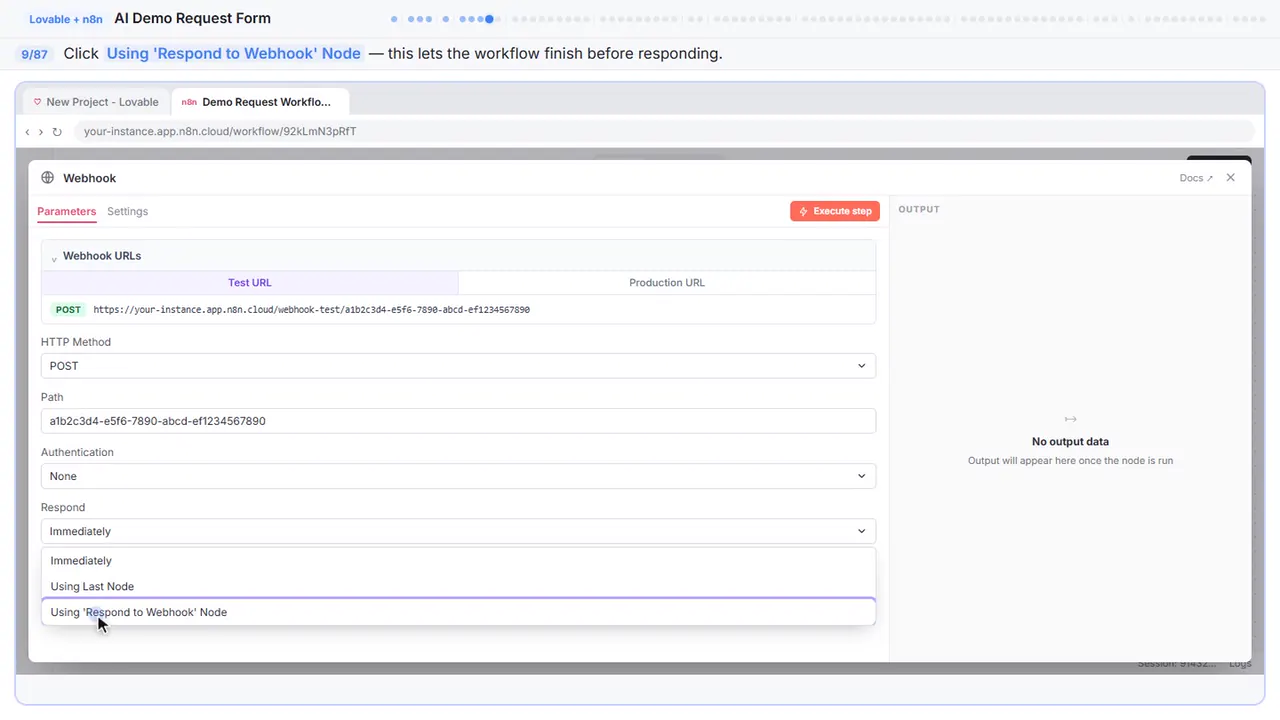Switch to the New Project - Lovable browser tab

95,102
